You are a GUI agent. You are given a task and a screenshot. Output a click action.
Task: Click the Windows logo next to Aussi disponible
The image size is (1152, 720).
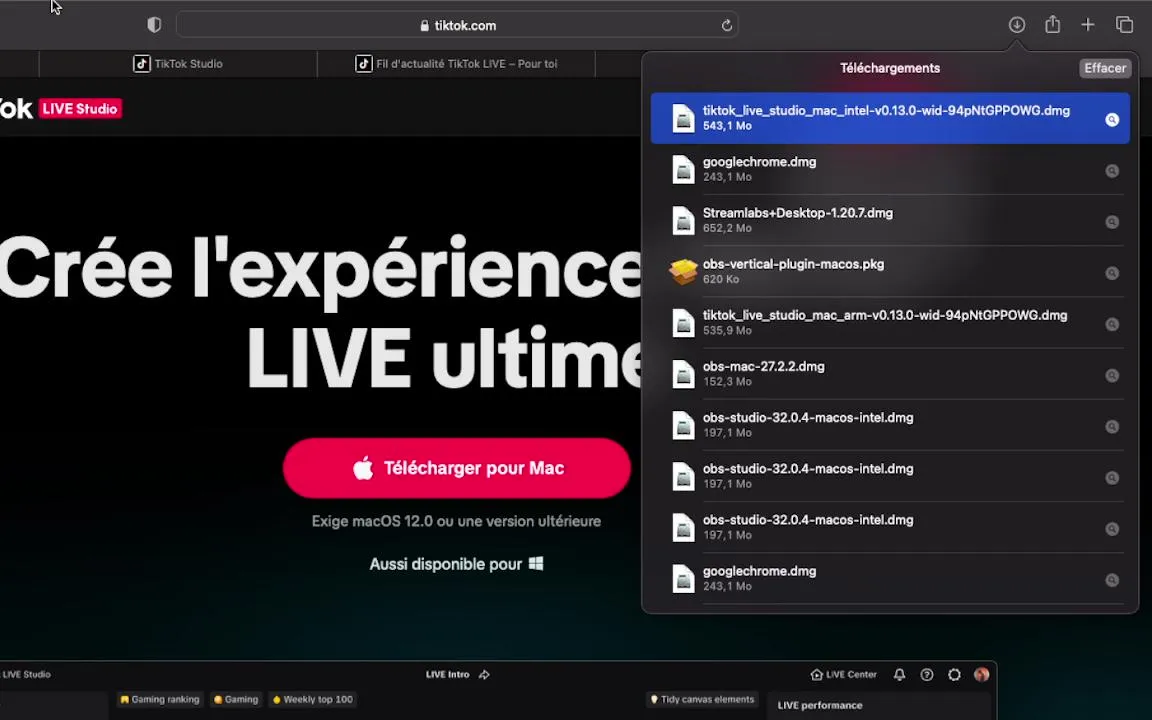[x=536, y=564]
